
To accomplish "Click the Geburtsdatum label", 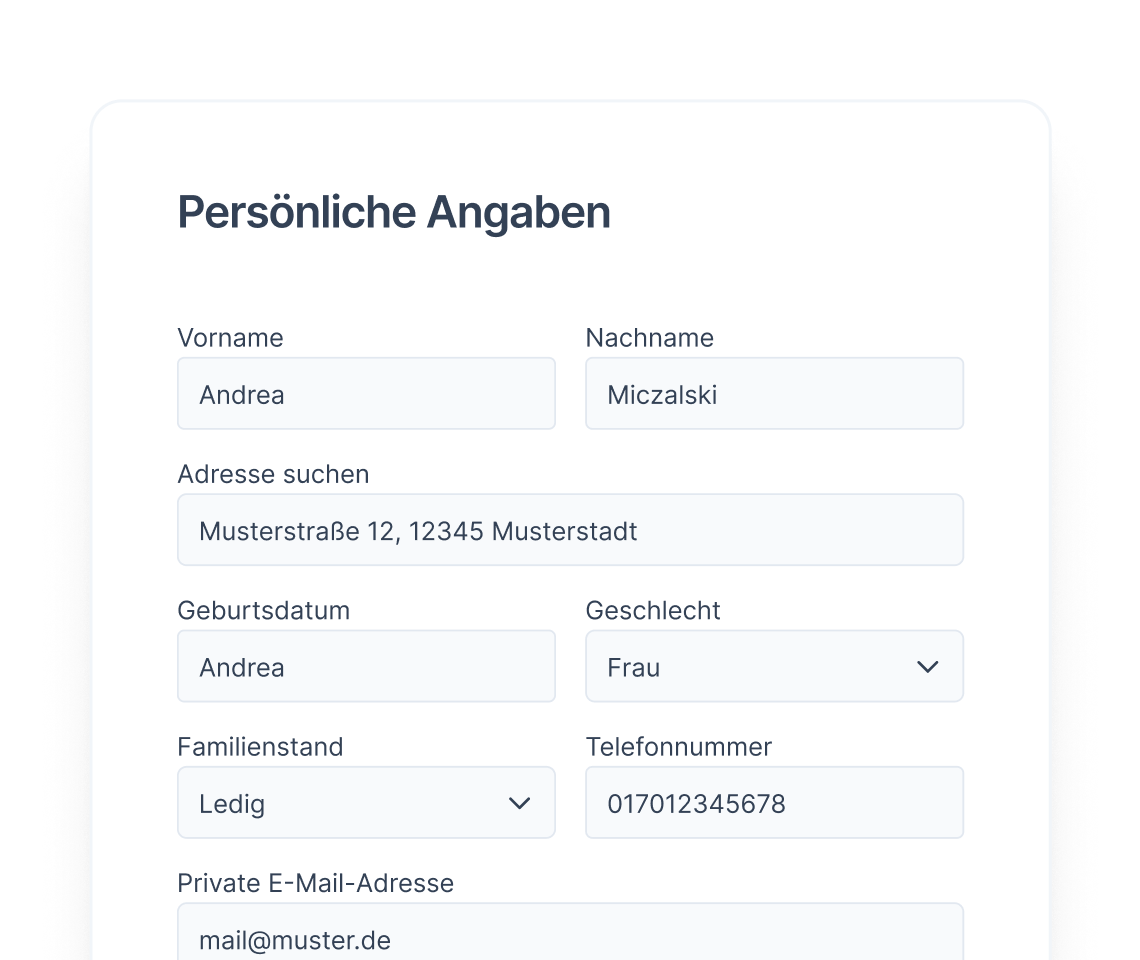I will [x=264, y=610].
